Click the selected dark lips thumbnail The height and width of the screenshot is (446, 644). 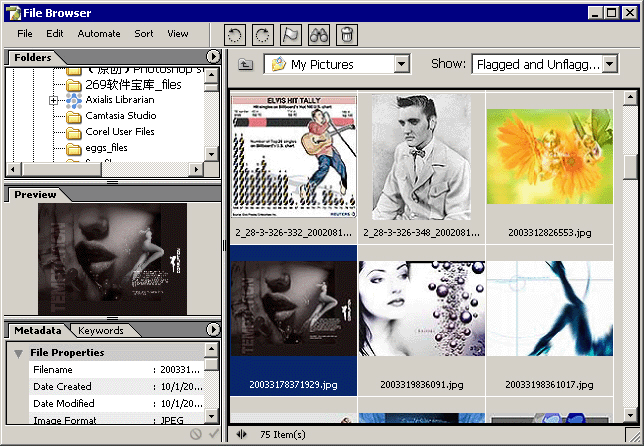pos(294,308)
